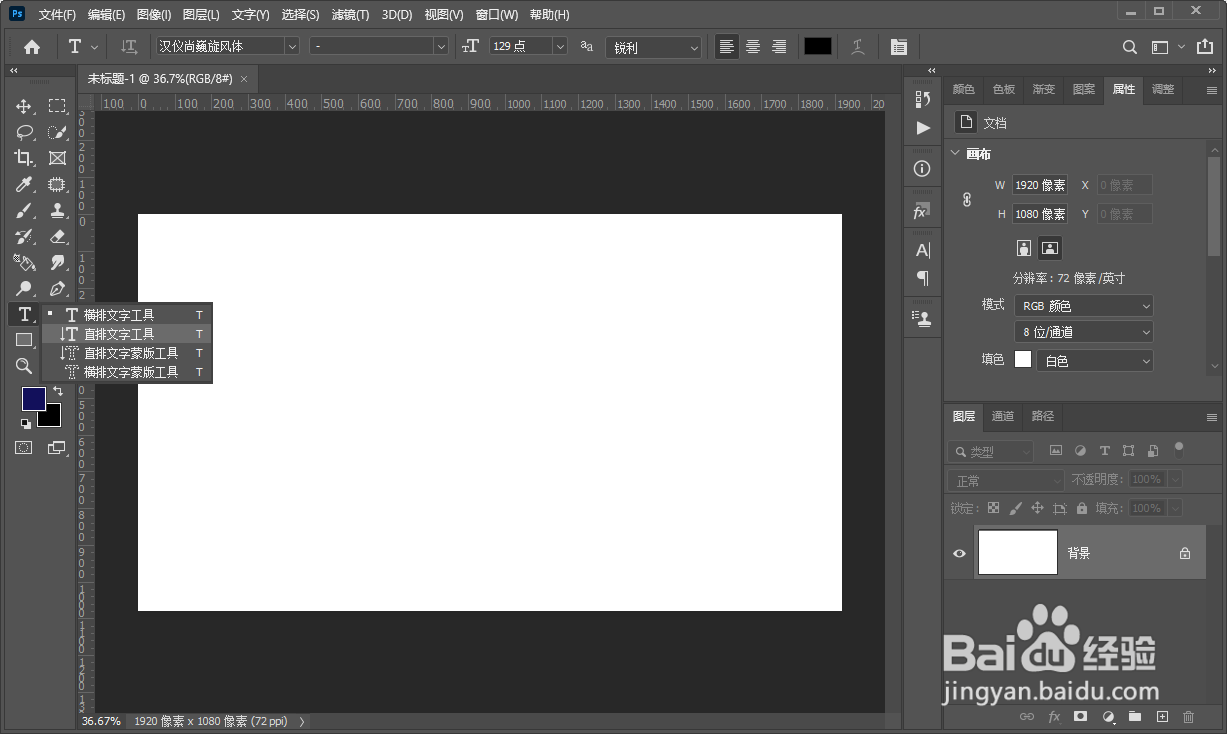Select the Eraser tool
This screenshot has width=1227, height=734.
[x=57, y=236]
